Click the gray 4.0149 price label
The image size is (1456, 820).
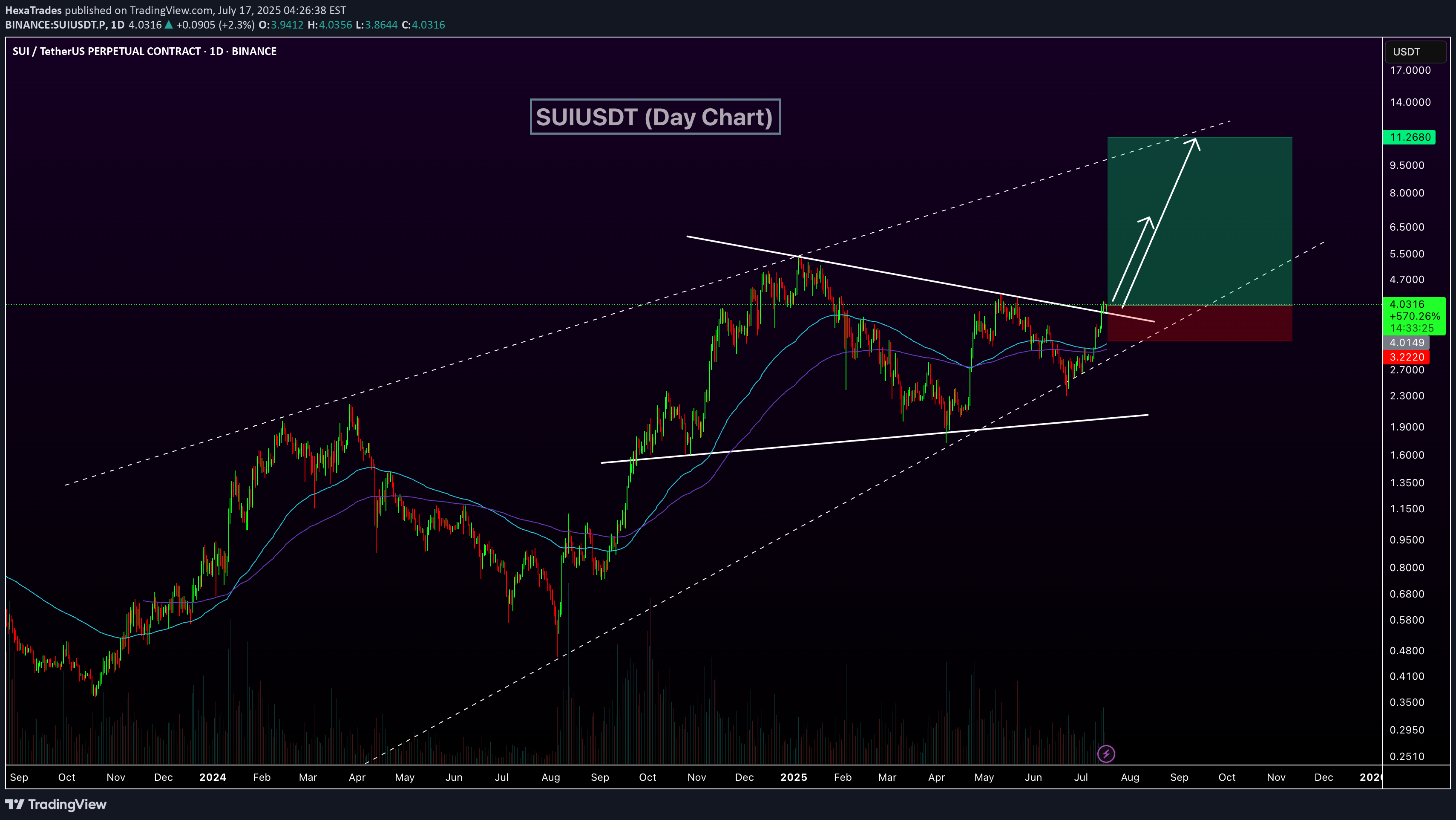point(1406,342)
